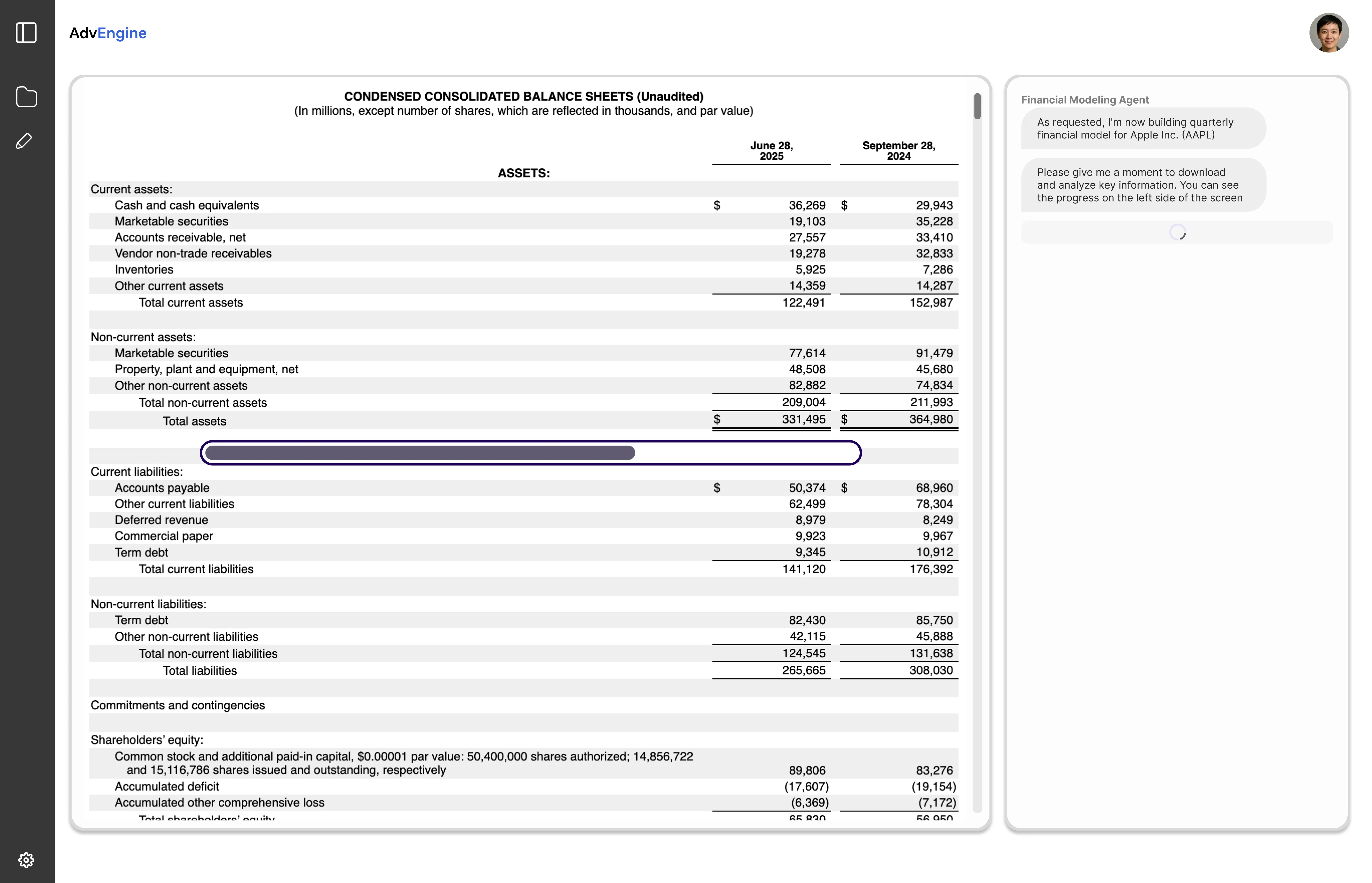Select the 'Commitments and contingencies' line
1372x883 pixels.
177,706
